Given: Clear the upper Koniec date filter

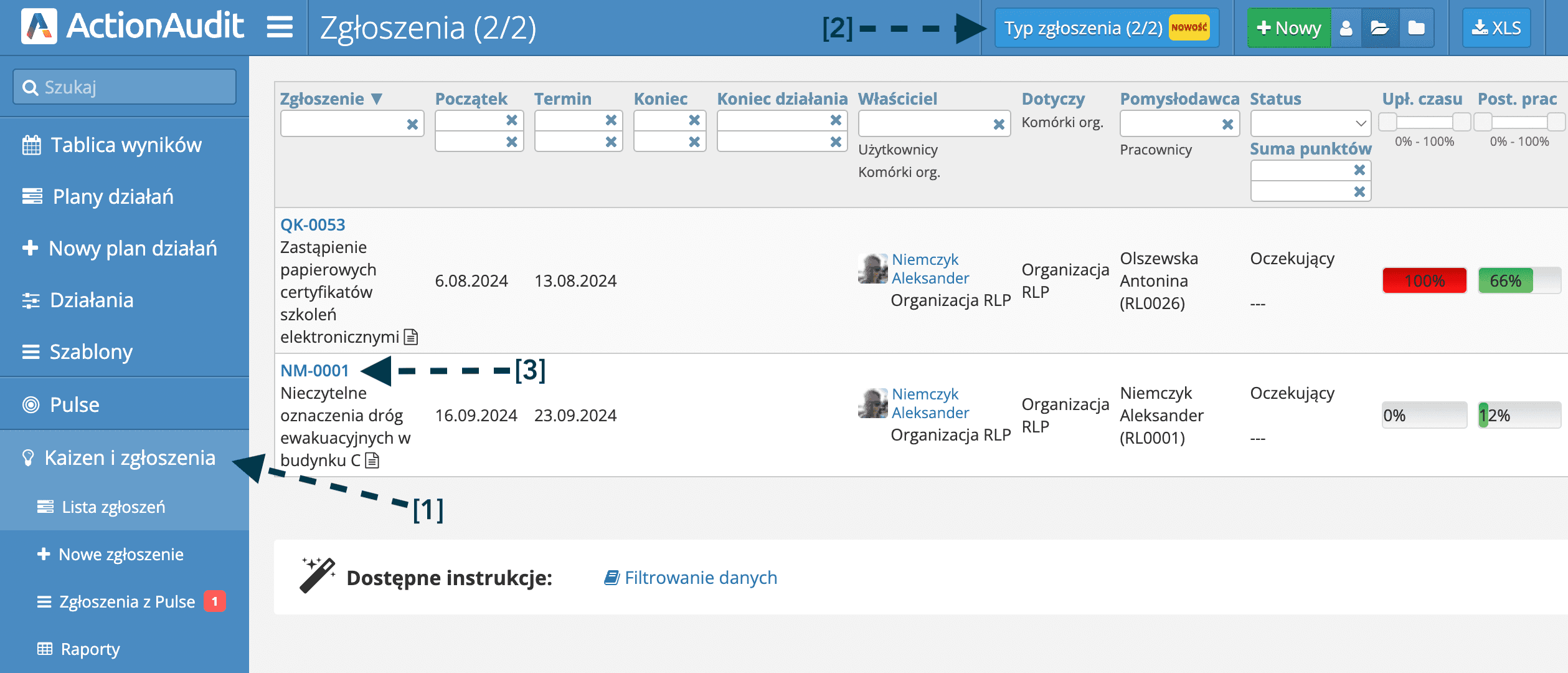Looking at the screenshot, I should tap(694, 120).
